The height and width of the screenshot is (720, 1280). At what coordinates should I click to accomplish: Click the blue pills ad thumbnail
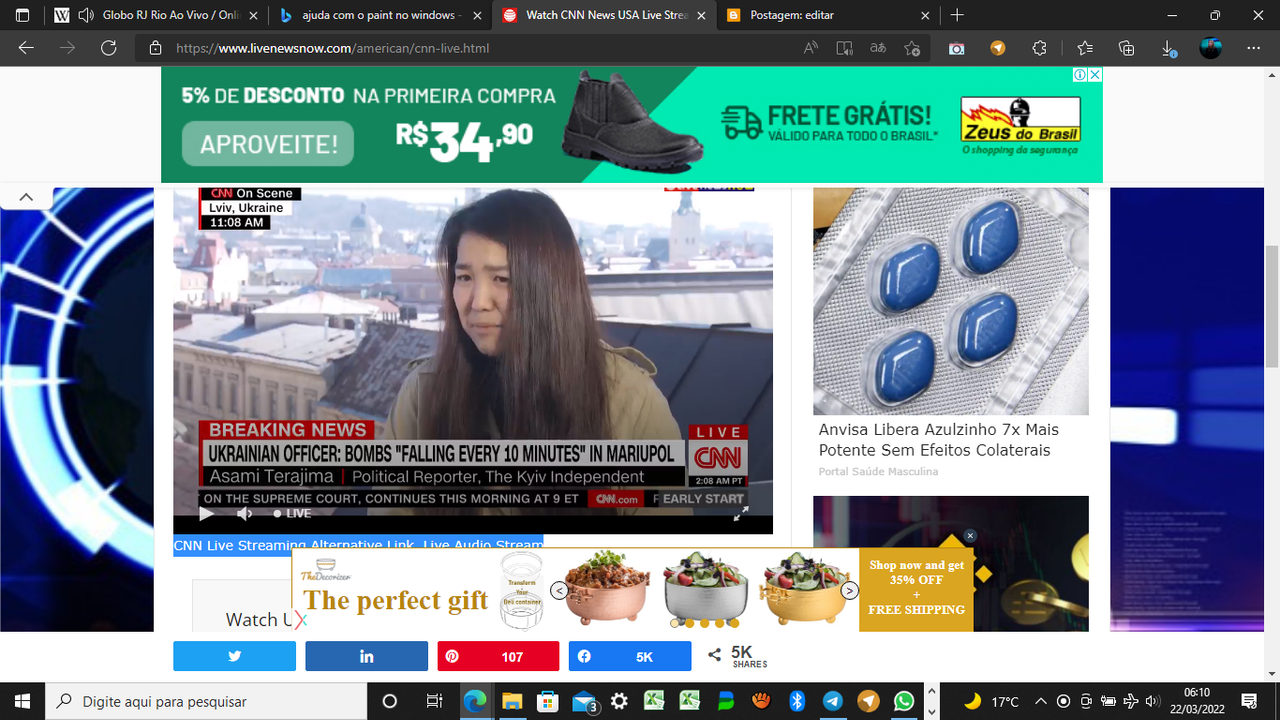click(x=950, y=301)
